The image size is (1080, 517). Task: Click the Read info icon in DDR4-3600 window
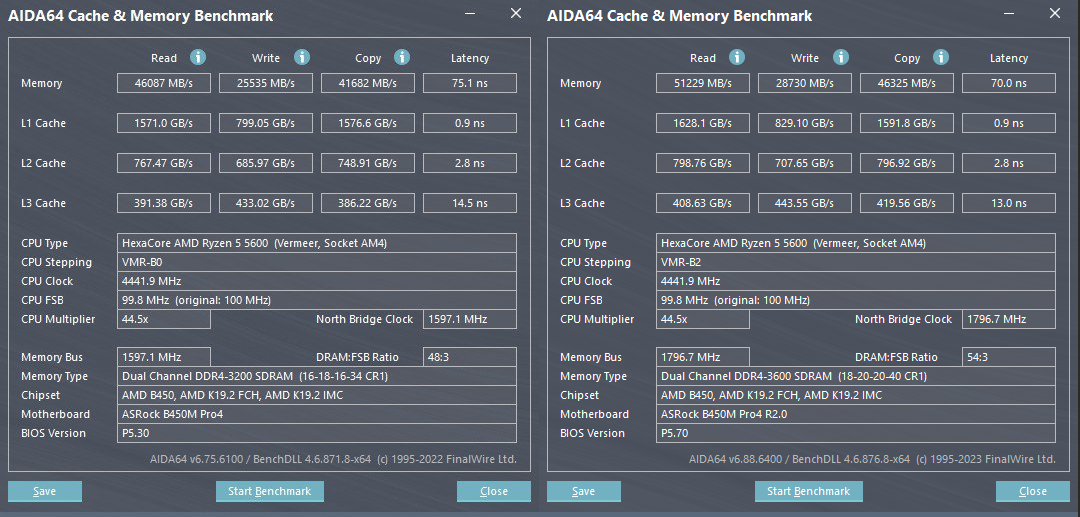point(737,58)
